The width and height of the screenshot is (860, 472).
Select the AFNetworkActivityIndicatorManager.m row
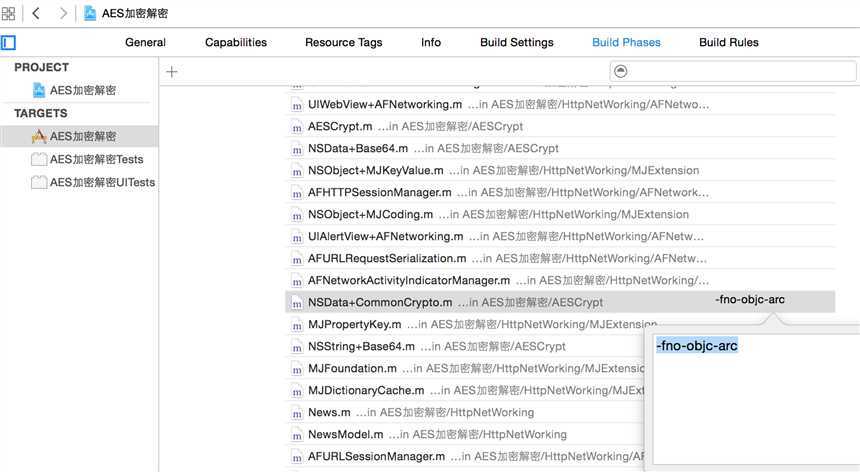(560, 280)
